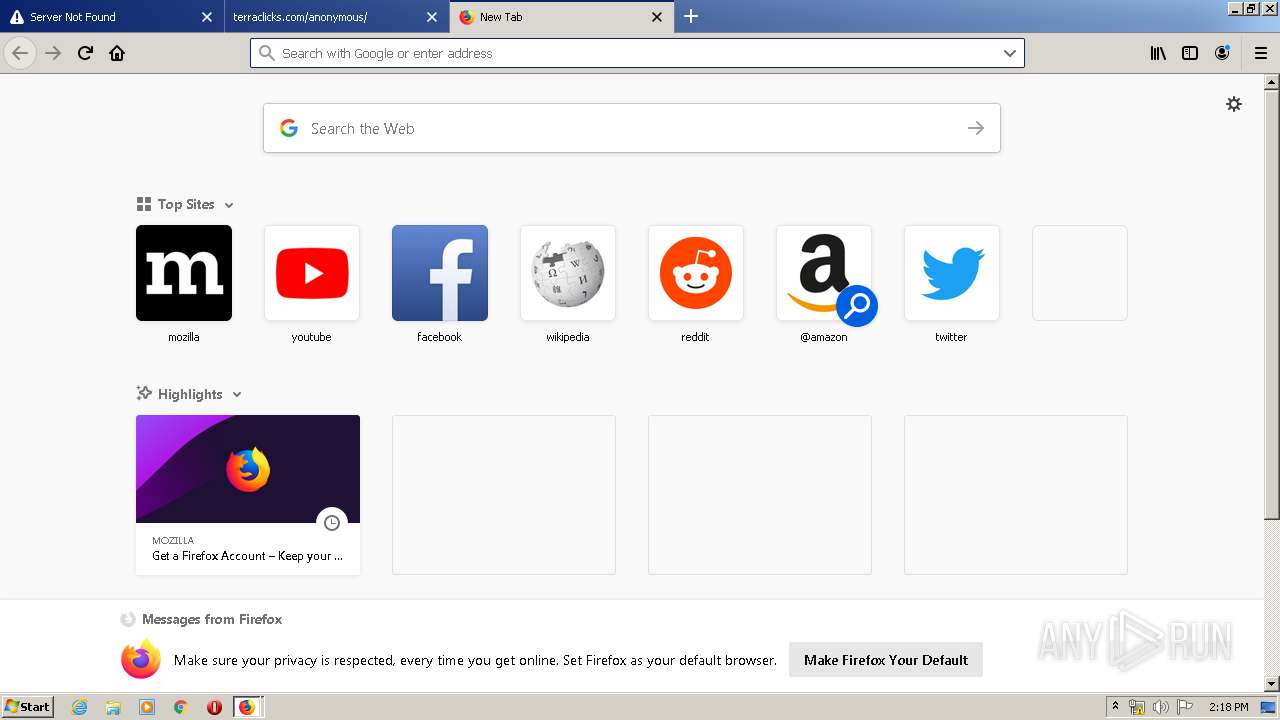Click Make Firefox Your Default button

point(886,660)
